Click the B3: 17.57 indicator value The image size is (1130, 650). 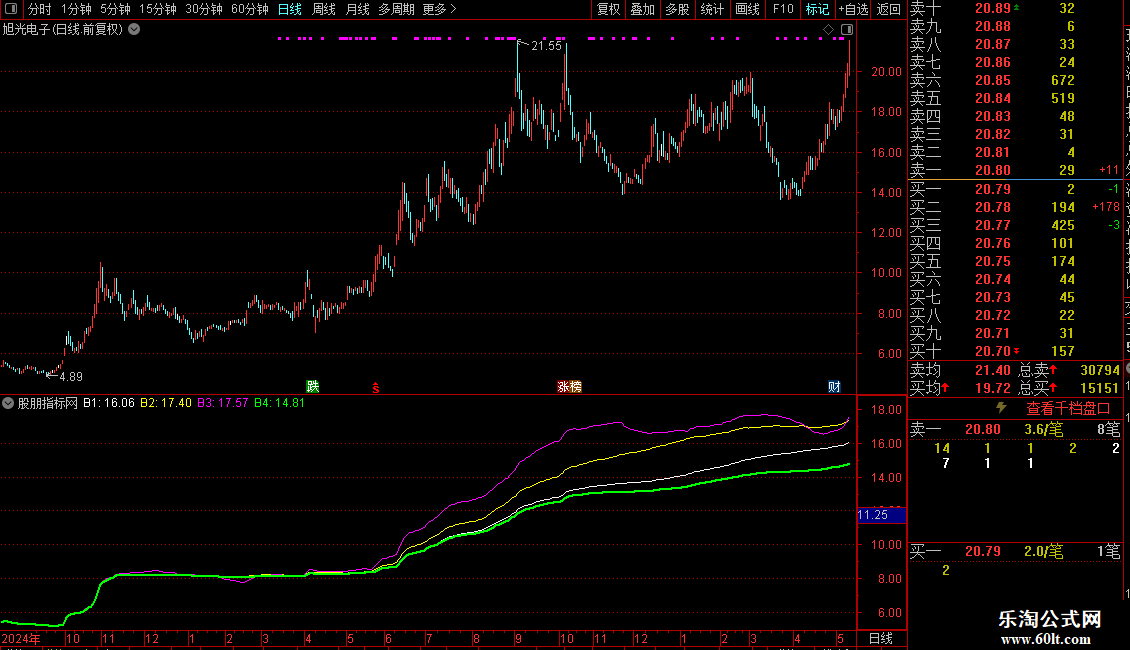(x=223, y=403)
